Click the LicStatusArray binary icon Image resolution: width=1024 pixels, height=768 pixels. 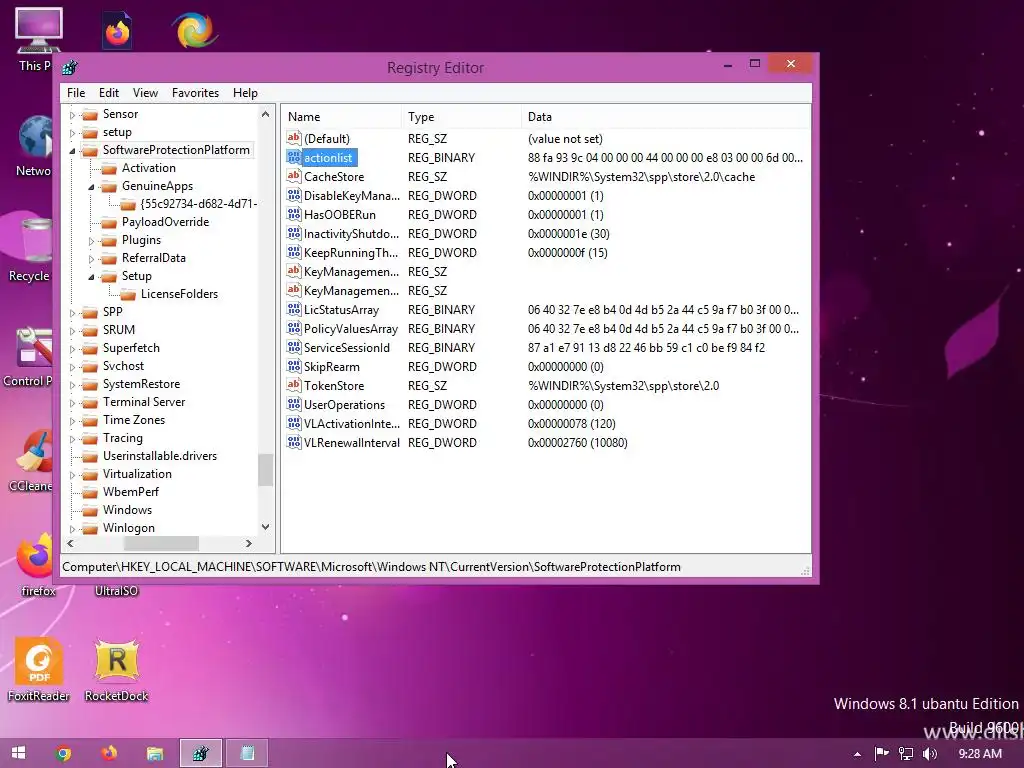pyautogui.click(x=294, y=310)
